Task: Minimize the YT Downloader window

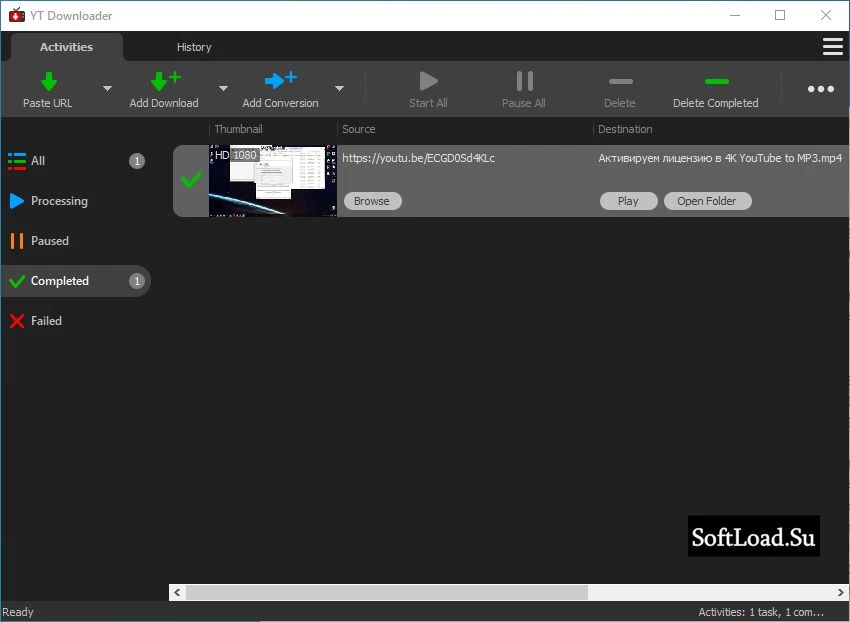Action: coord(735,15)
